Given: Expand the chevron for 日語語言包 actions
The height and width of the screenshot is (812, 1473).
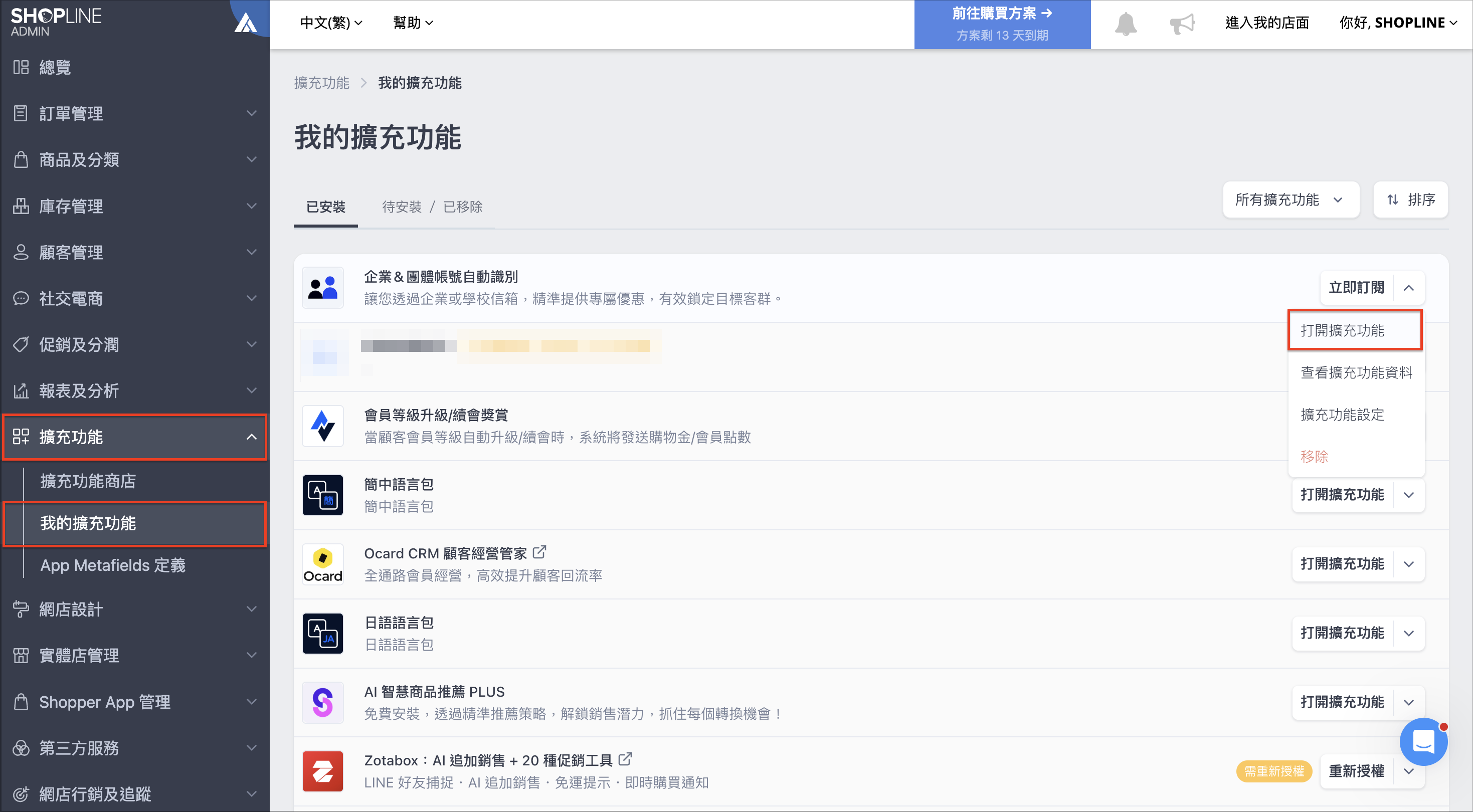Looking at the screenshot, I should pyautogui.click(x=1408, y=634).
